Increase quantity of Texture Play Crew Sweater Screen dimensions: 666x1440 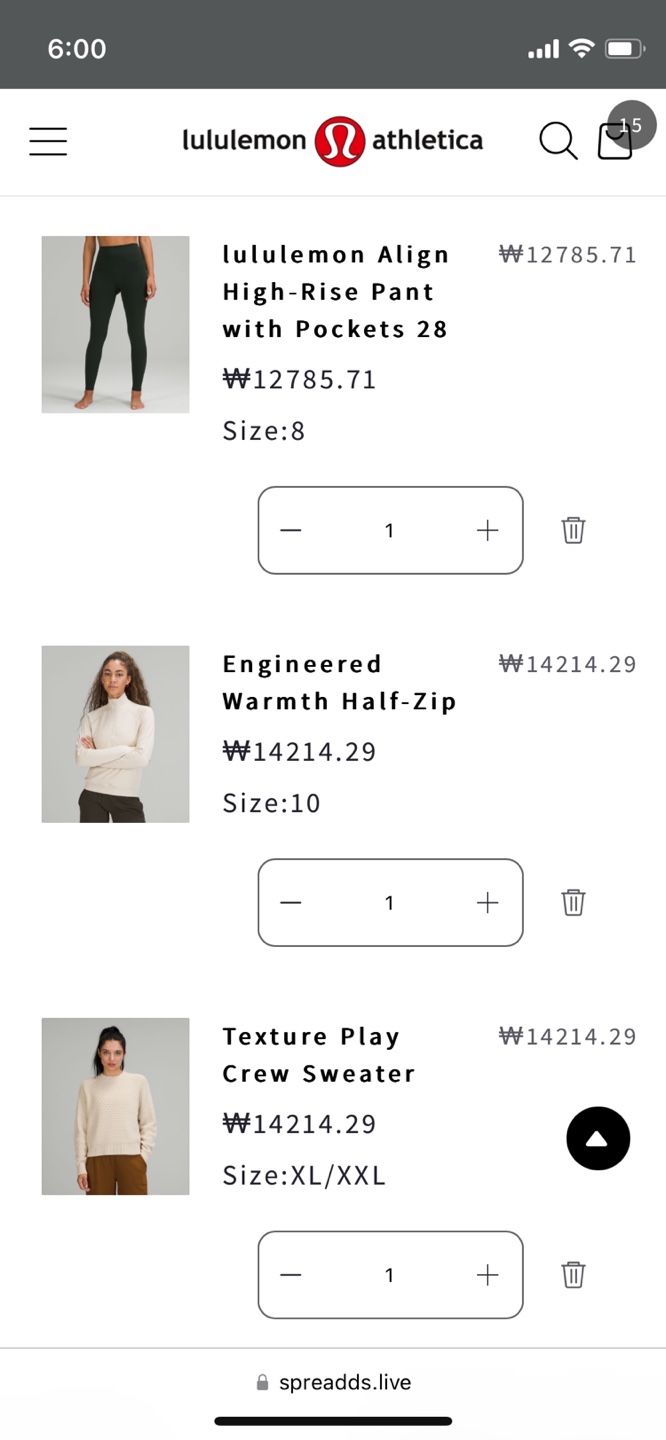[x=487, y=1274]
